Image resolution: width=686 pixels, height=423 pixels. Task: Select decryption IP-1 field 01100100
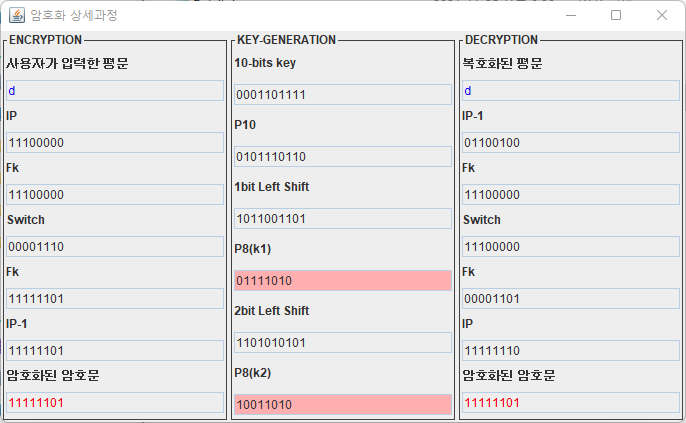571,143
